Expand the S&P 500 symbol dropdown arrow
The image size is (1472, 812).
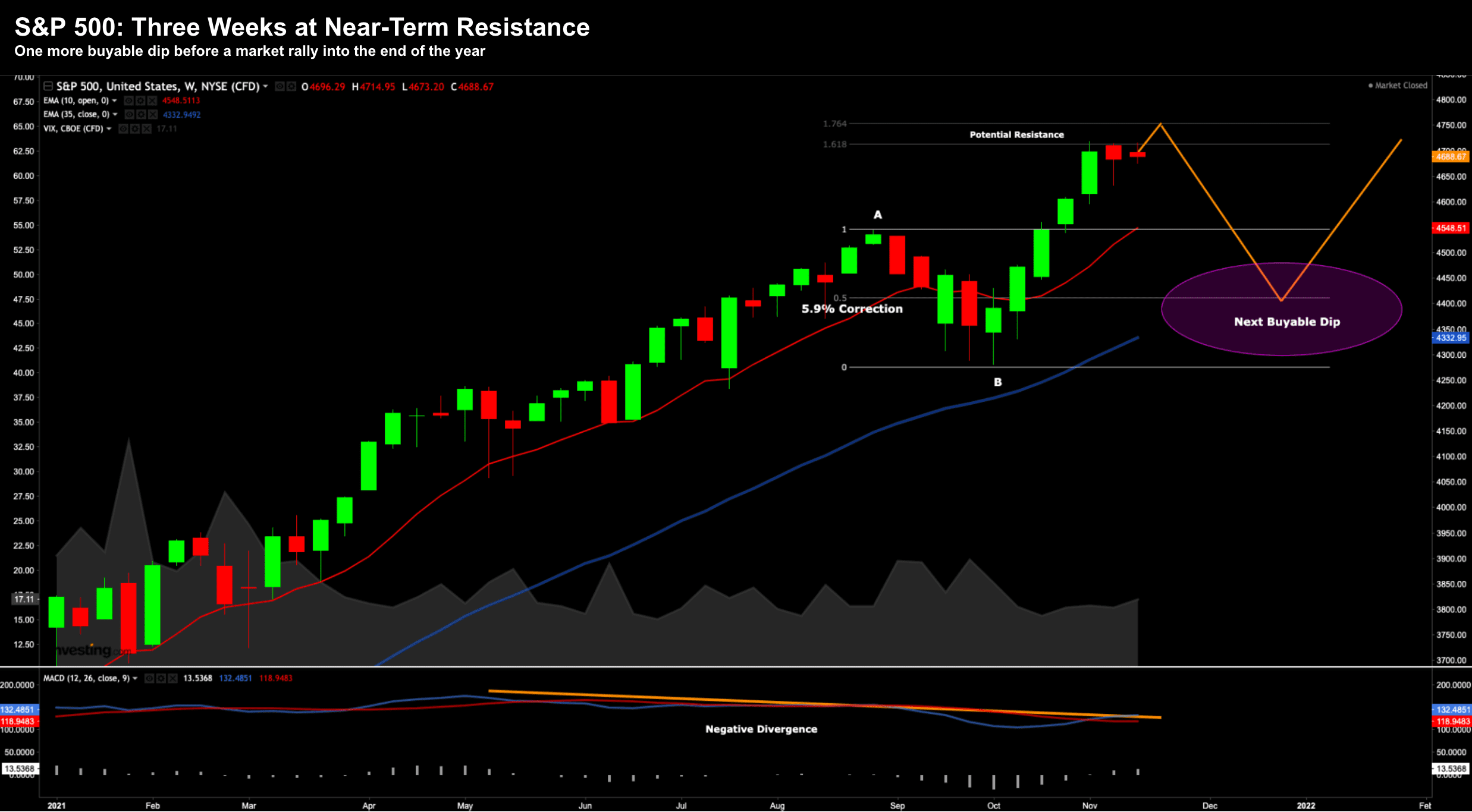pyautogui.click(x=265, y=87)
